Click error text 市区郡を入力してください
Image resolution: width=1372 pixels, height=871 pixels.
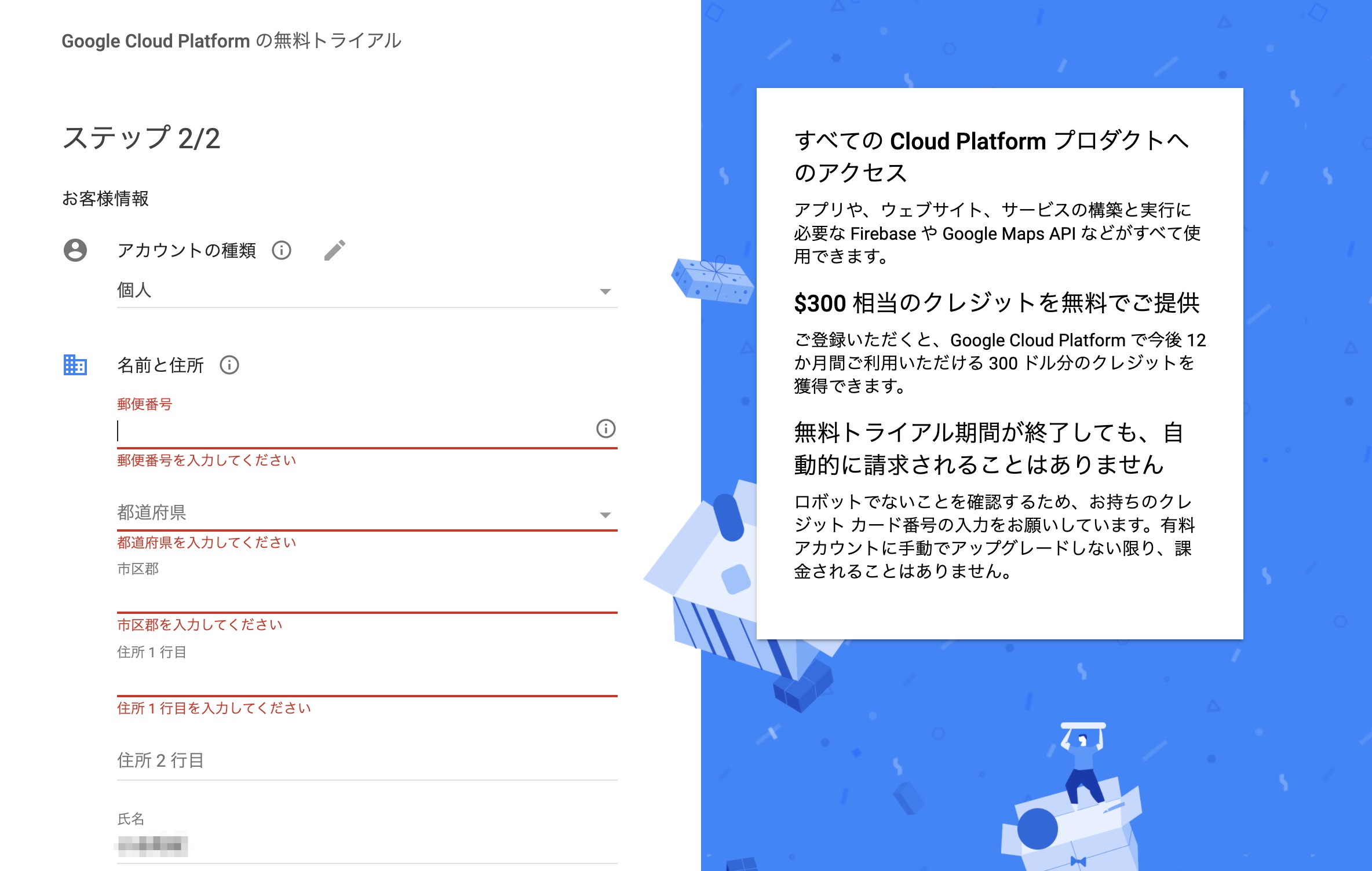(199, 625)
